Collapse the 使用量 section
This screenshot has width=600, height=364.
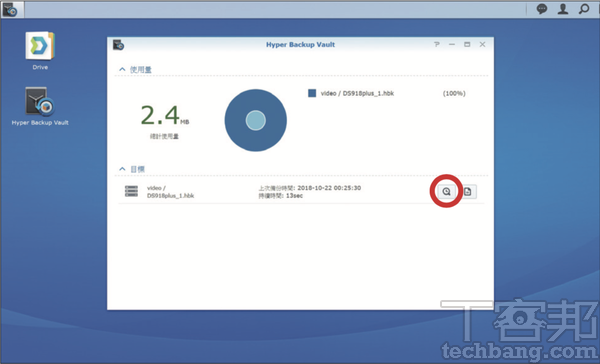pos(122,69)
